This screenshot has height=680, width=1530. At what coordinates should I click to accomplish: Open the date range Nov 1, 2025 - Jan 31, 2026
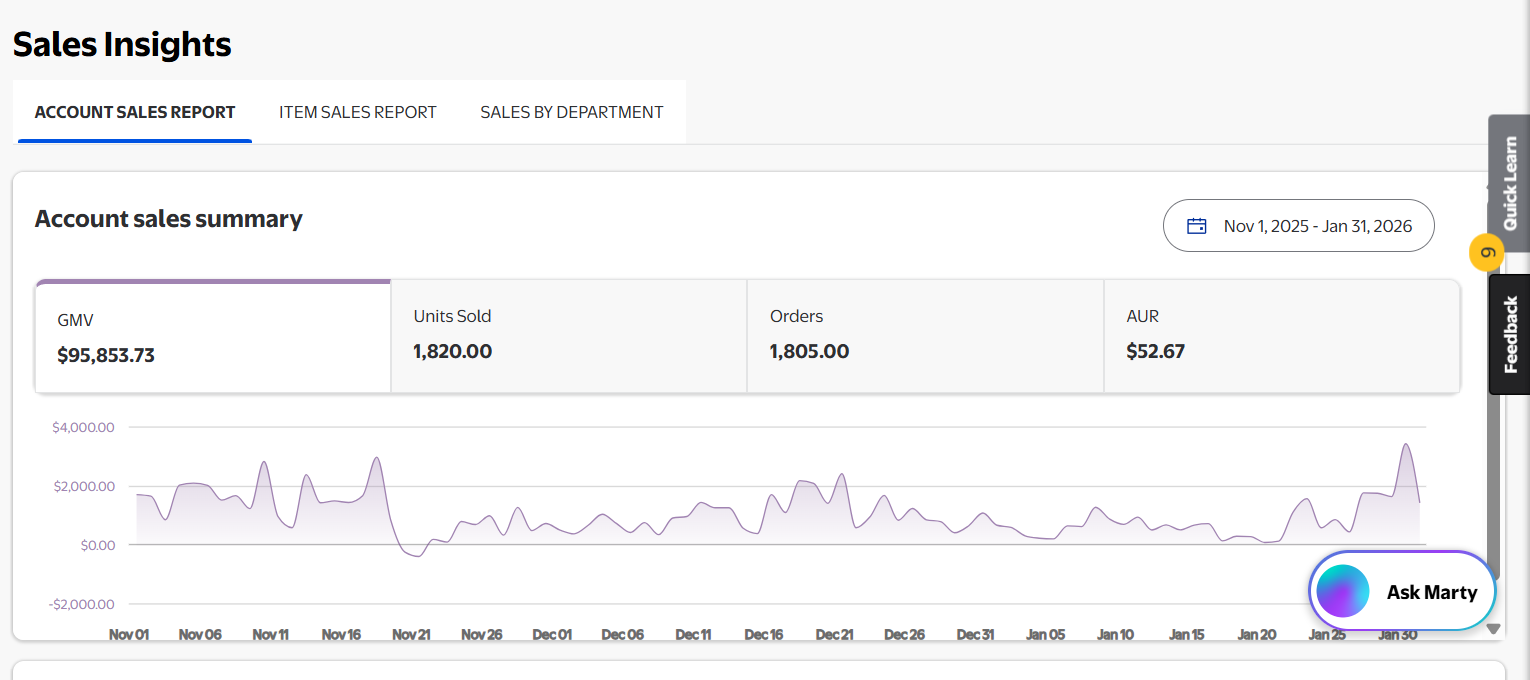coord(1298,226)
